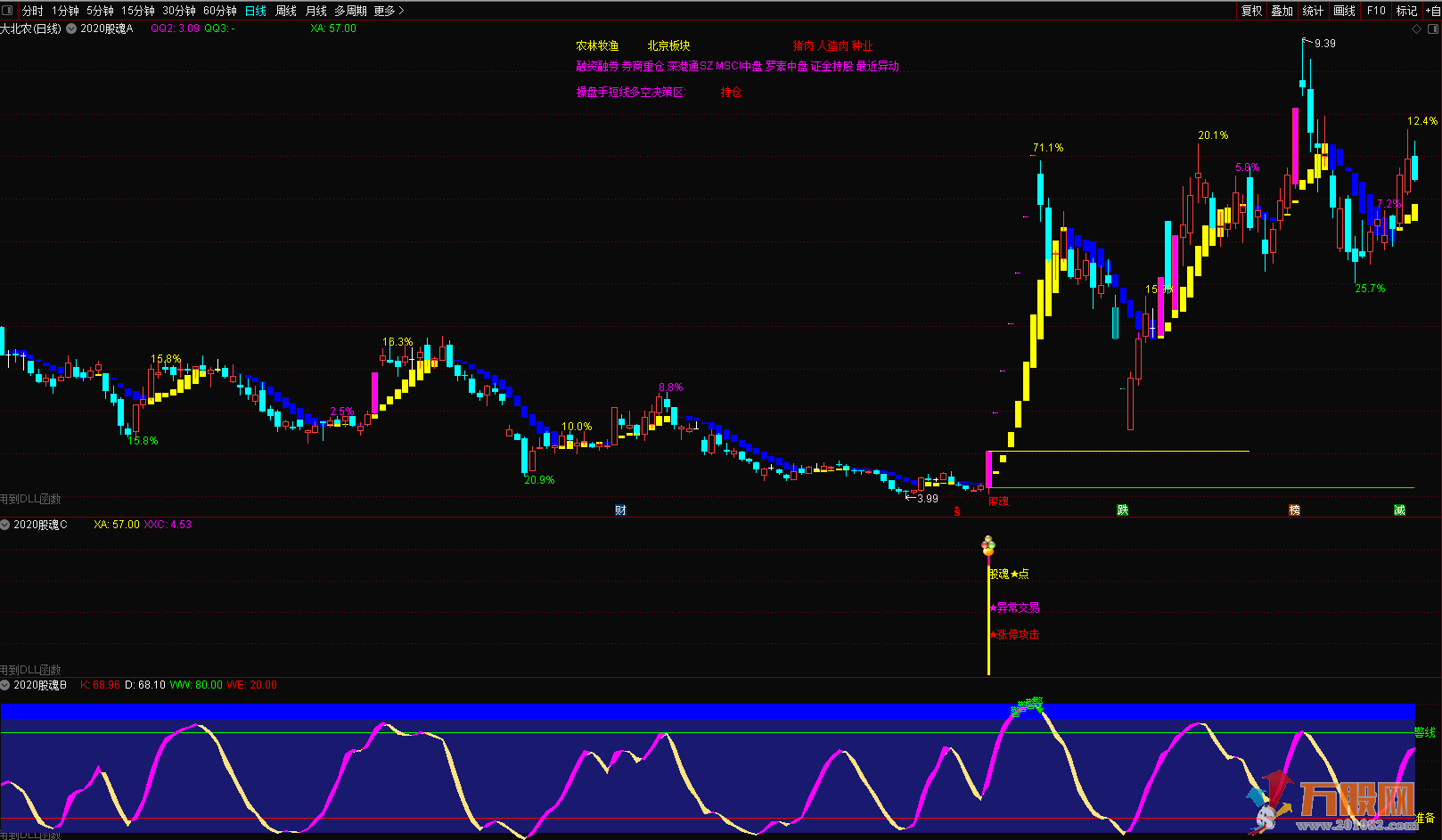Open the 画线 drawing tools
Image resolution: width=1442 pixels, height=840 pixels.
[1344, 11]
